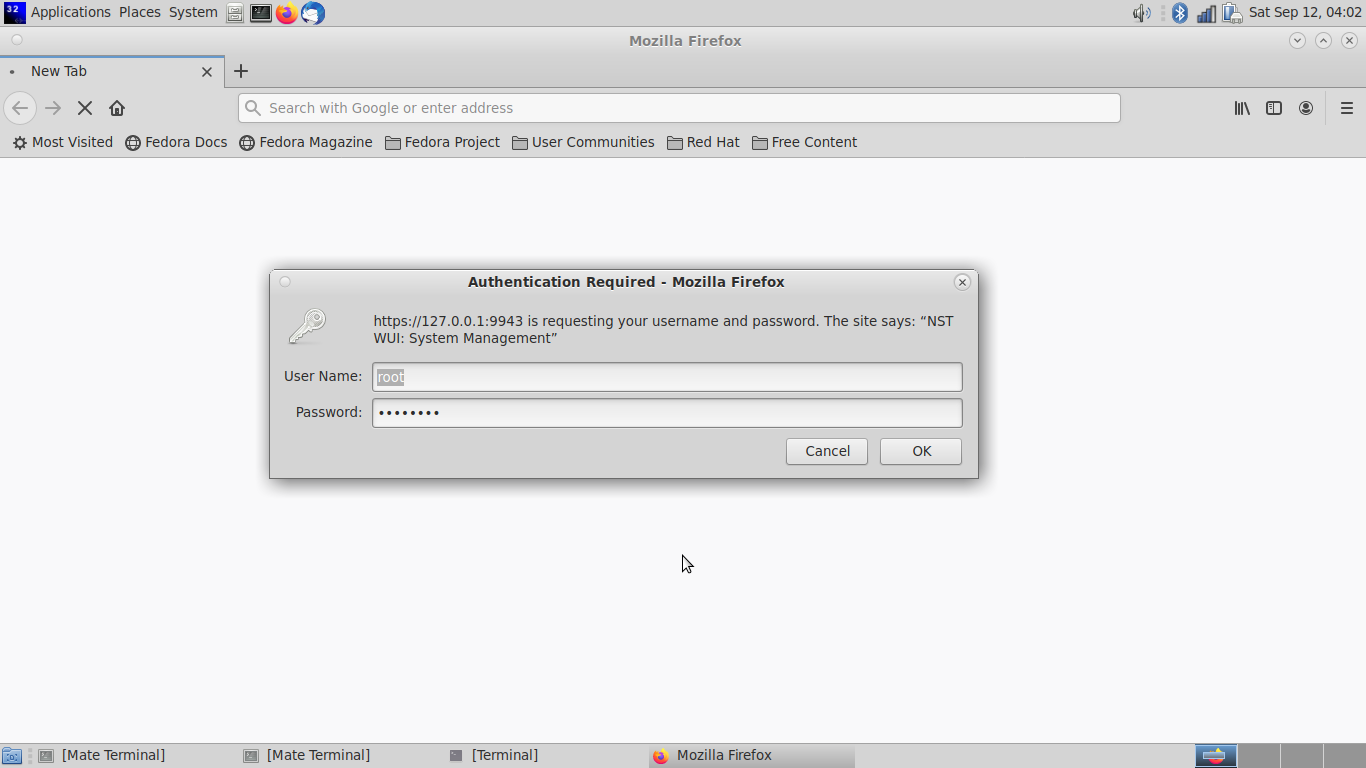Stop loading the page
The width and height of the screenshot is (1366, 768).
click(x=85, y=108)
